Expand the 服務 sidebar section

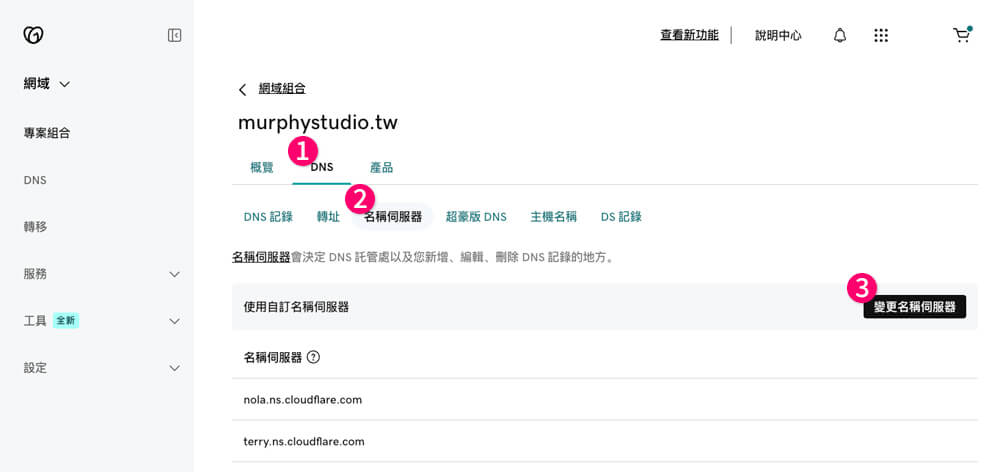pos(174,274)
